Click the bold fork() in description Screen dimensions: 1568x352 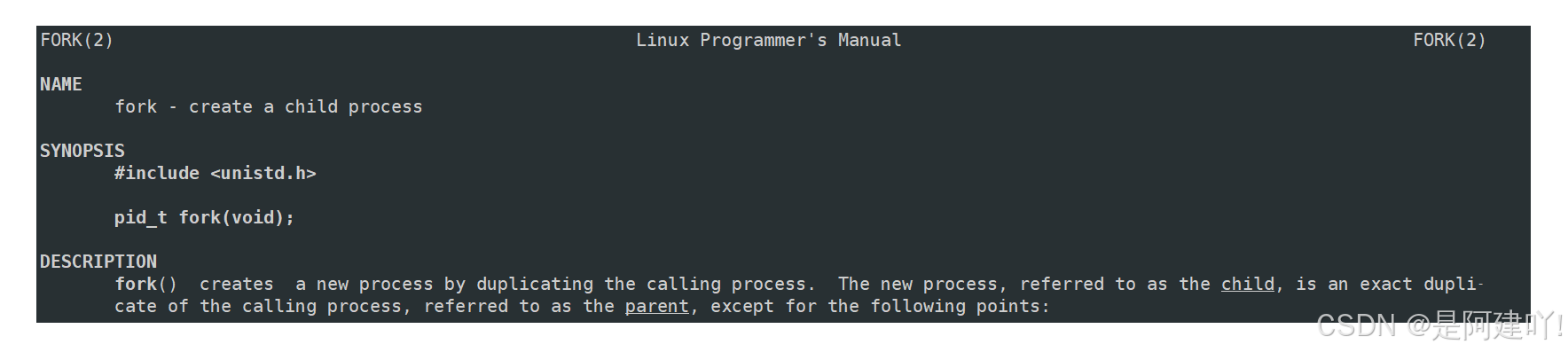tap(146, 284)
